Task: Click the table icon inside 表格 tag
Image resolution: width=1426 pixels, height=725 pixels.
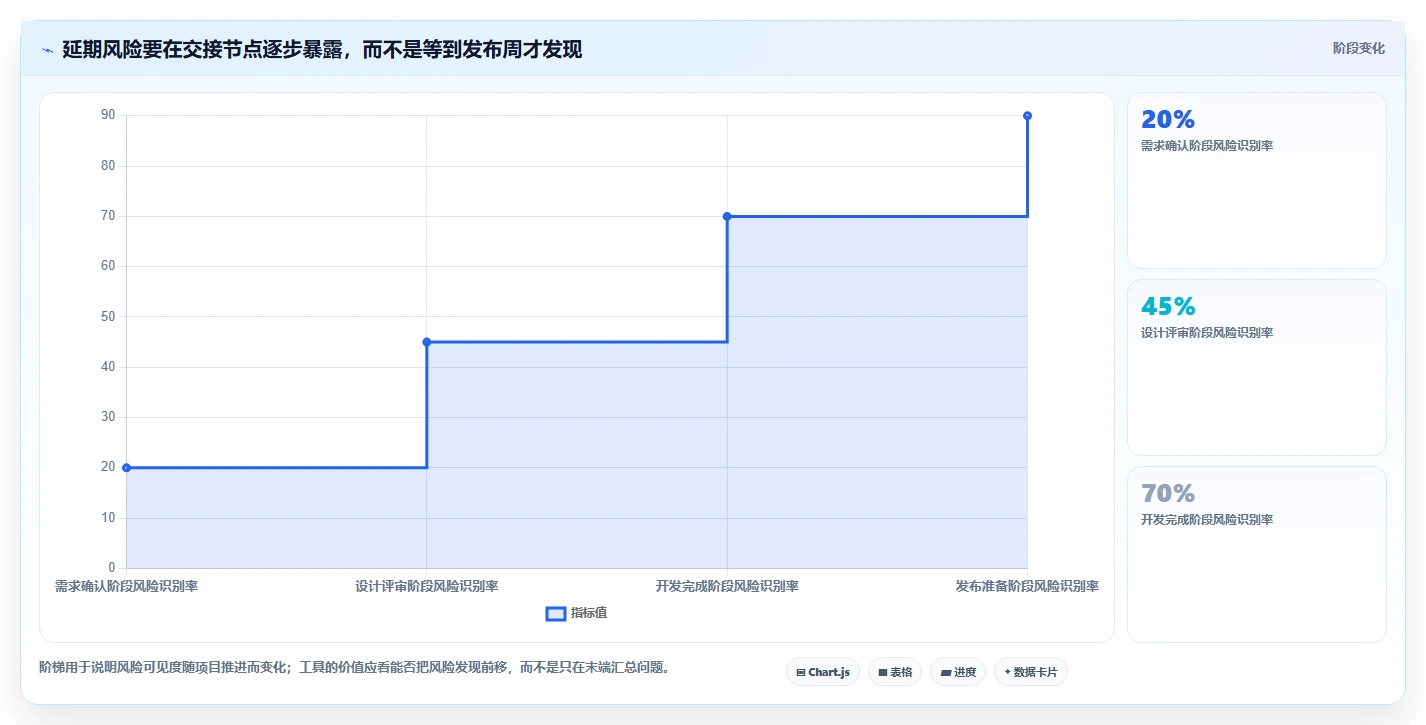Action: pyautogui.click(x=883, y=673)
